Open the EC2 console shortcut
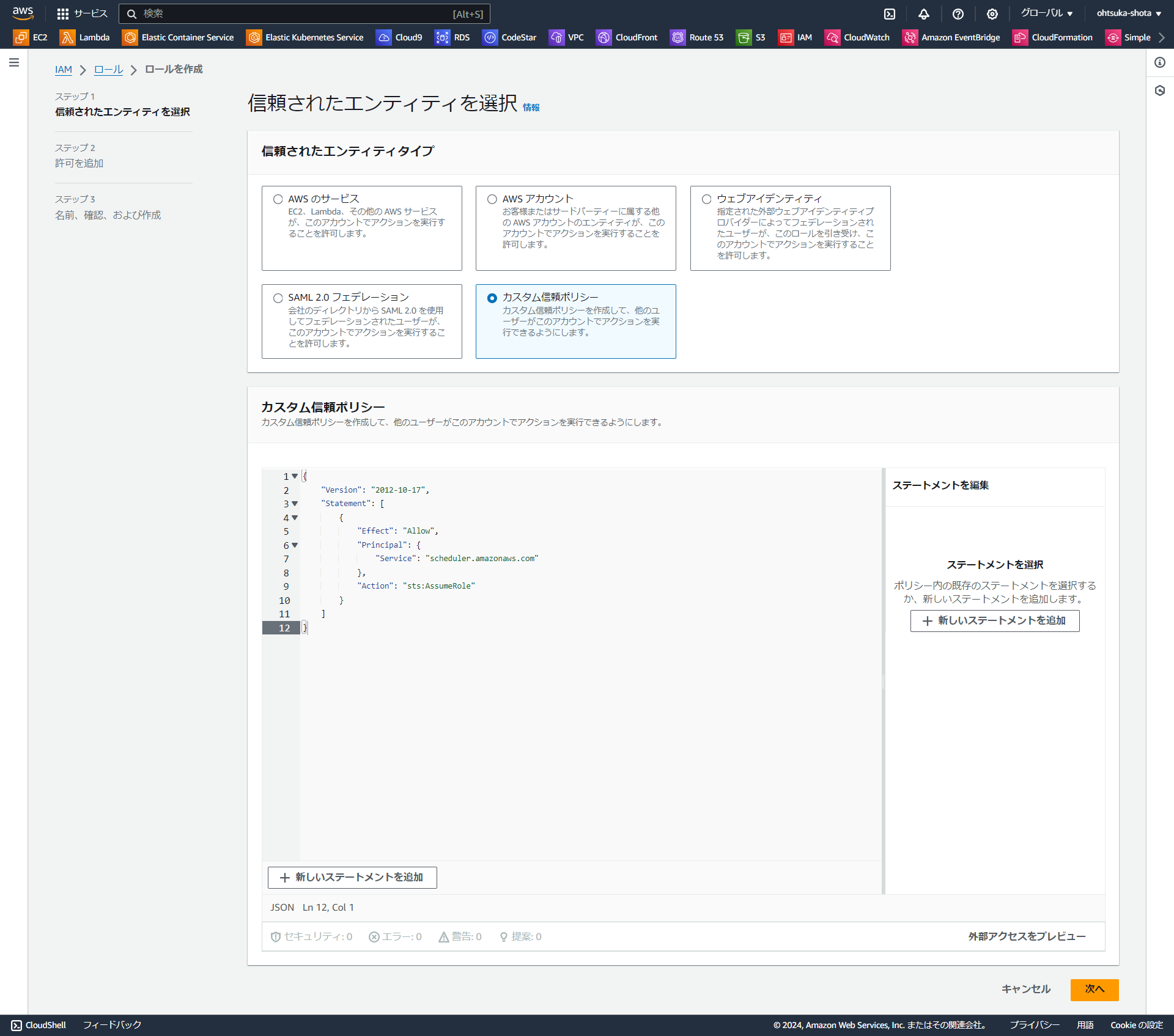 coord(20,37)
